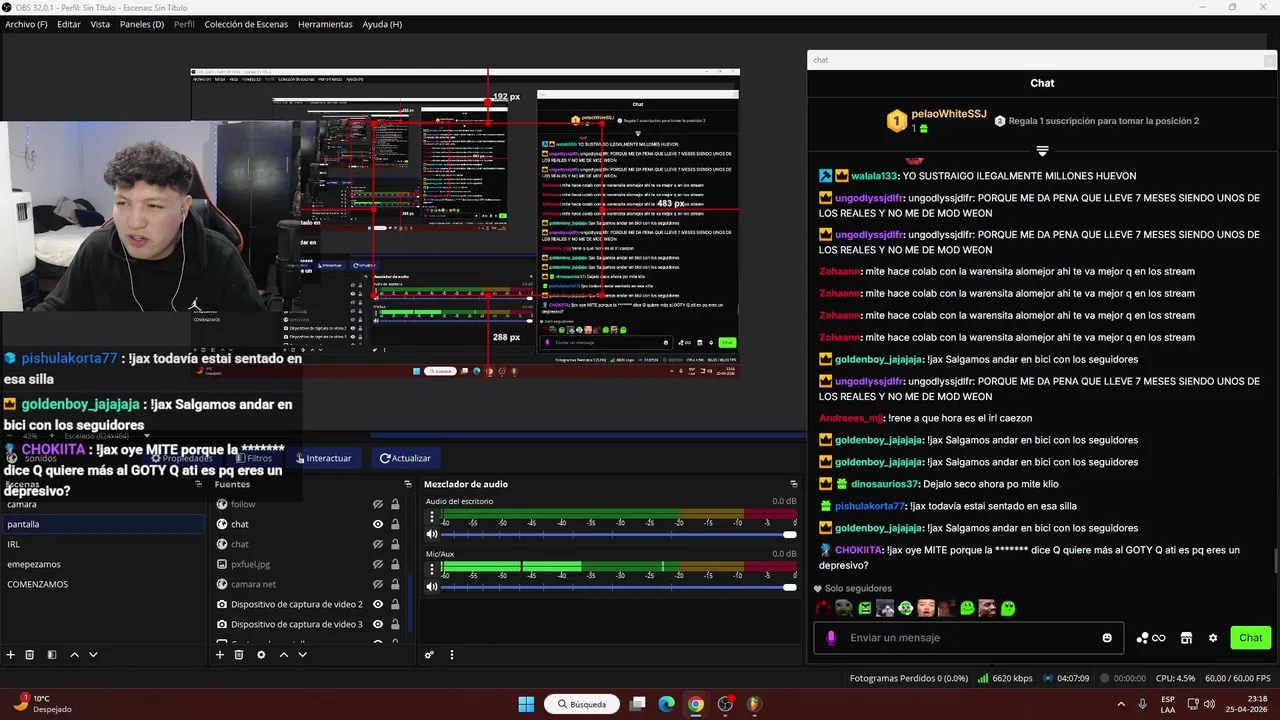This screenshot has width=1280, height=720.
Task: Click the purple microphone icon in the chat box
Action: pos(831,638)
